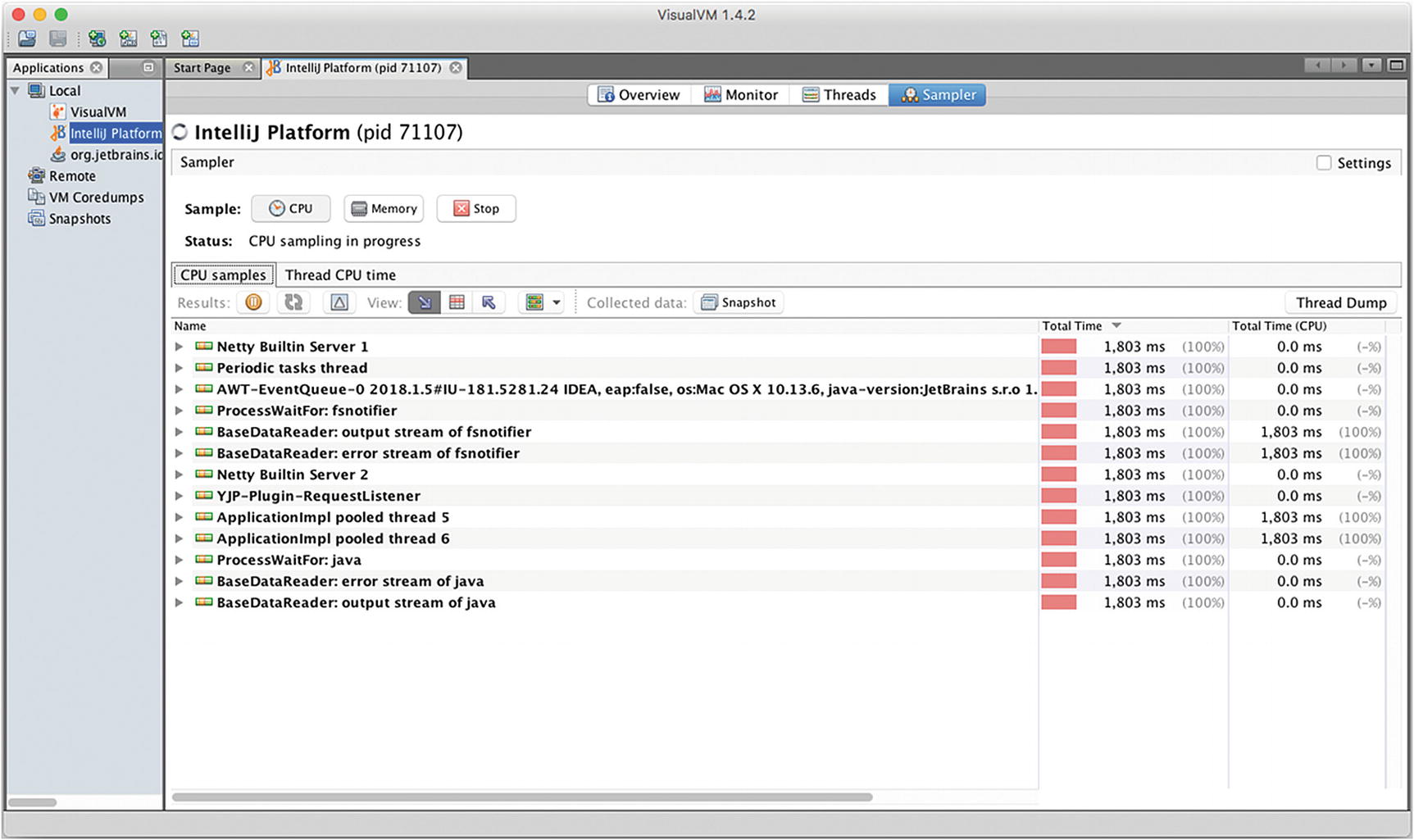Click the Add VM Coredump toolbar icon

pyautogui.click(x=160, y=39)
